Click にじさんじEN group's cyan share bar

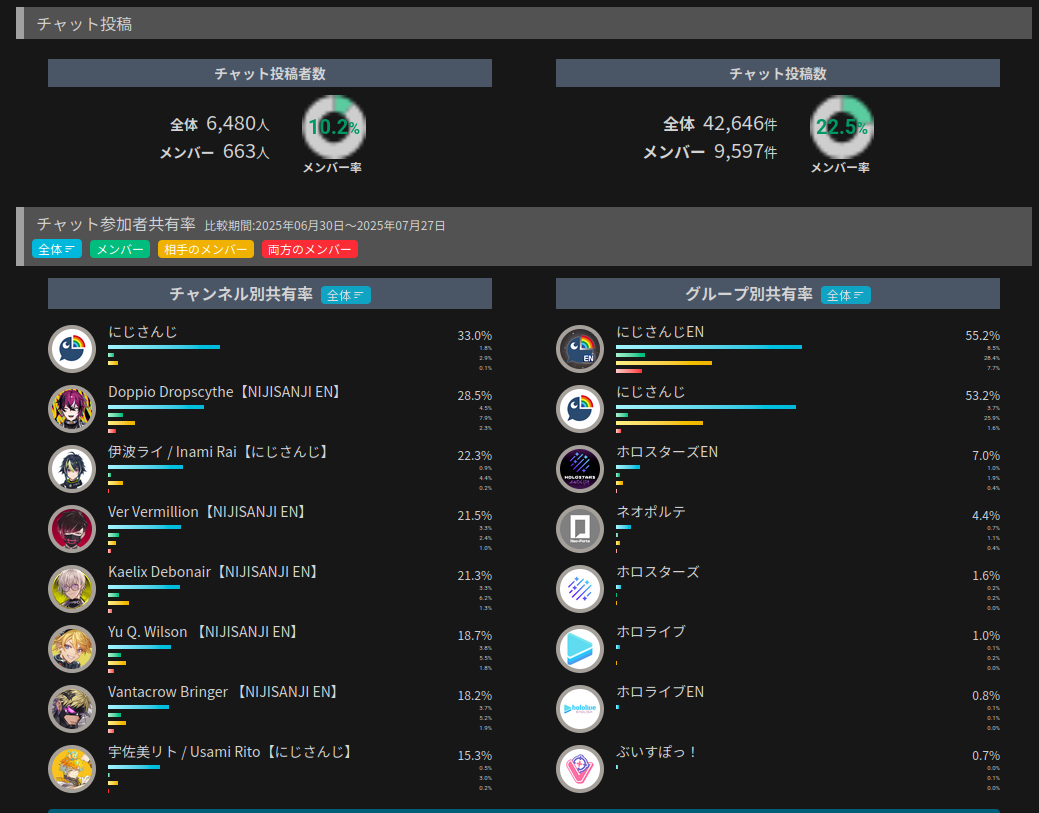[x=709, y=347]
